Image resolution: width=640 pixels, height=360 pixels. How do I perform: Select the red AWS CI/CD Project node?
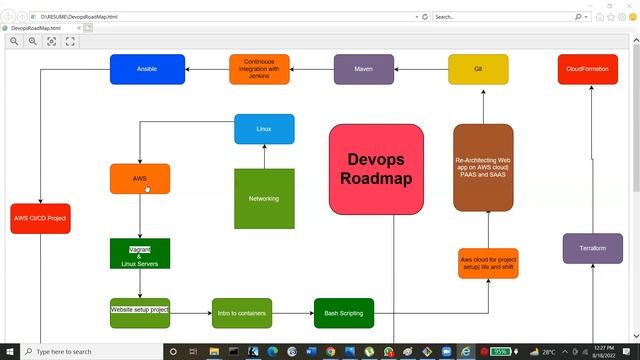click(40, 218)
